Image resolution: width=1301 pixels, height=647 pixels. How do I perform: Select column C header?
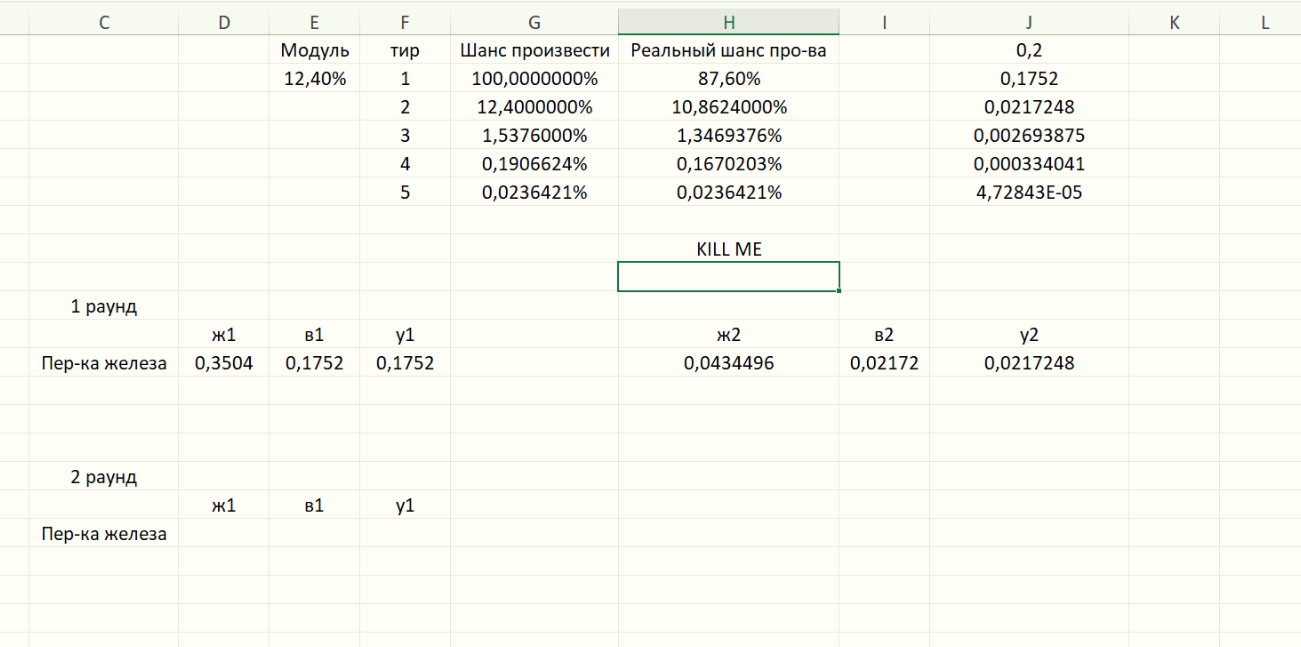click(104, 23)
